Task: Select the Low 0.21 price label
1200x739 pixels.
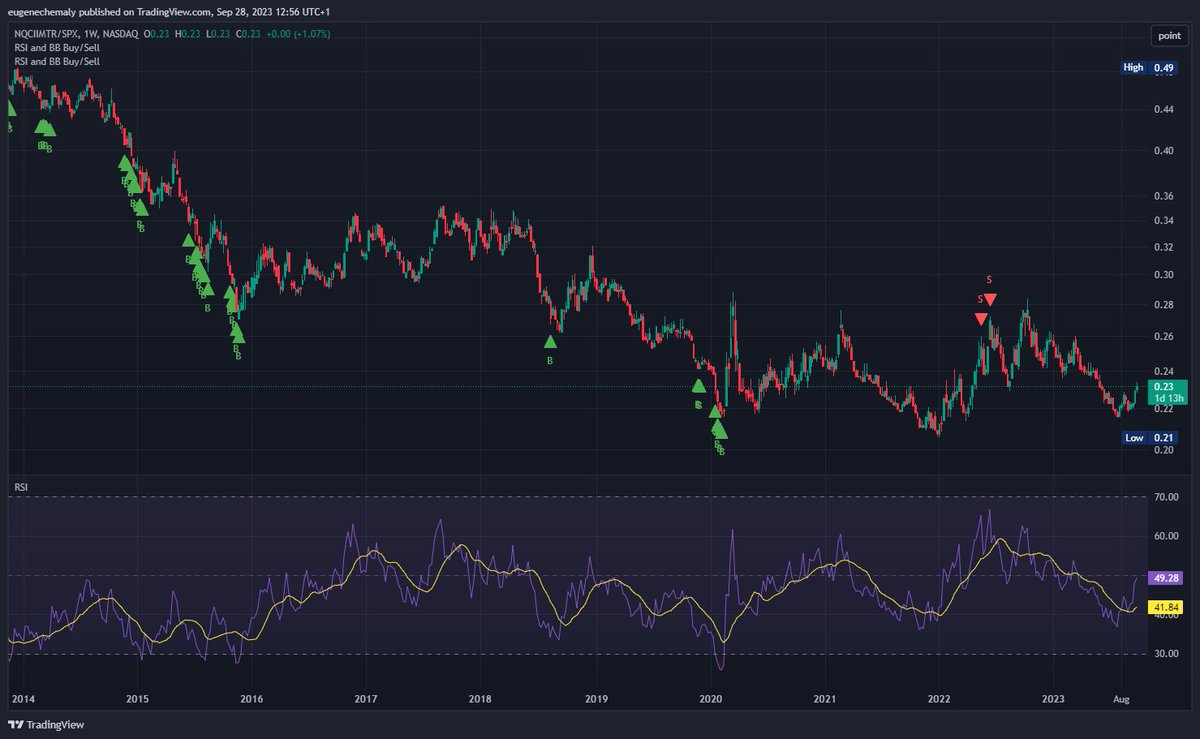Action: (1150, 438)
